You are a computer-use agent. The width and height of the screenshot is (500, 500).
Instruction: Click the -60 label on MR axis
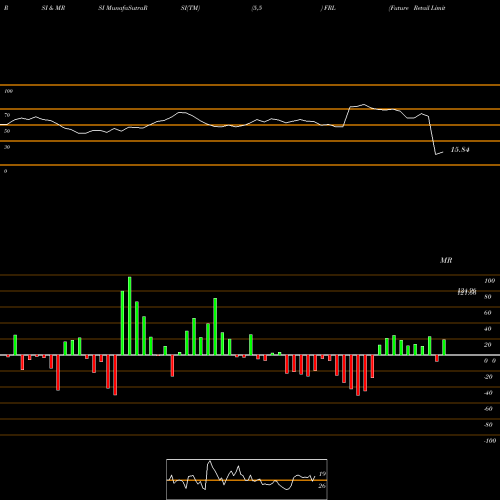click(x=488, y=409)
